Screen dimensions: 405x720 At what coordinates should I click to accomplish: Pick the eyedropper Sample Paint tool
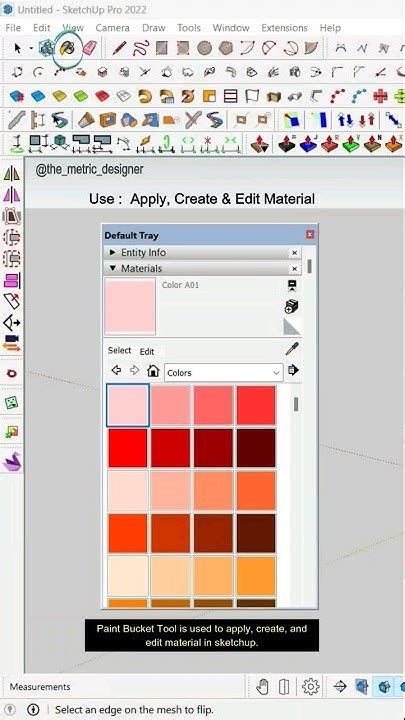[292, 349]
